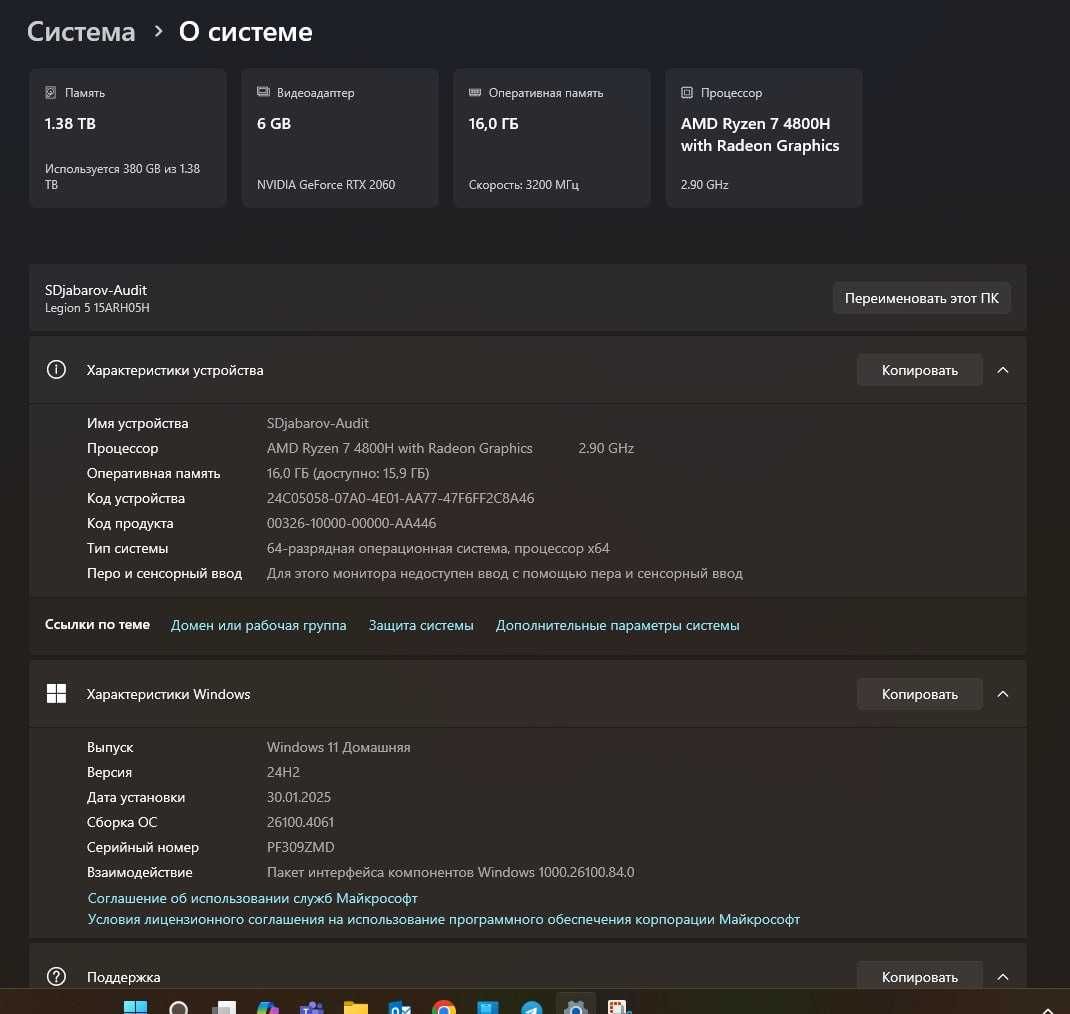1070x1014 pixels.
Task: Click the info icon beside Характеристики устройства
Action: tap(56, 370)
